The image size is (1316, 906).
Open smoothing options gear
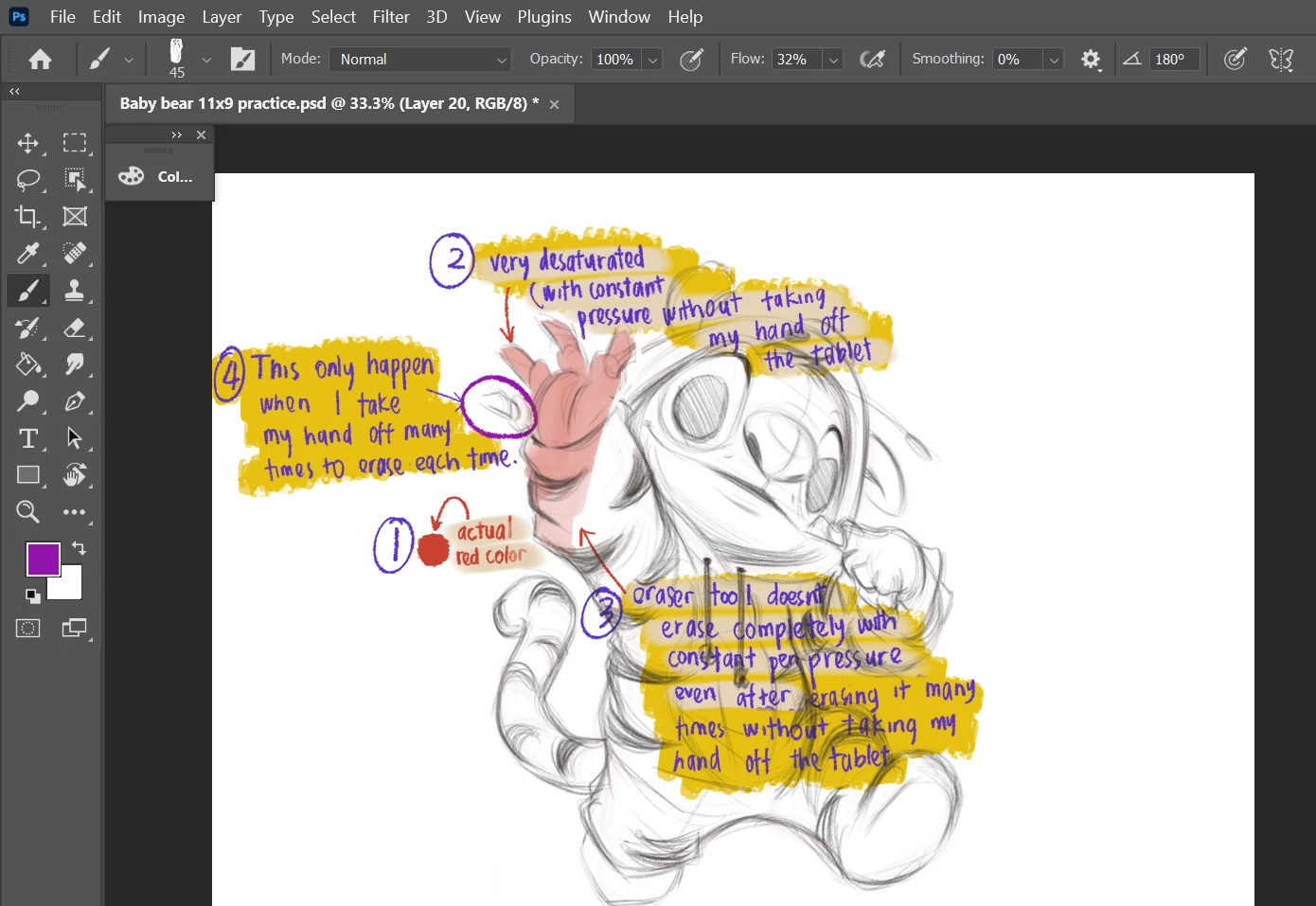click(1091, 60)
